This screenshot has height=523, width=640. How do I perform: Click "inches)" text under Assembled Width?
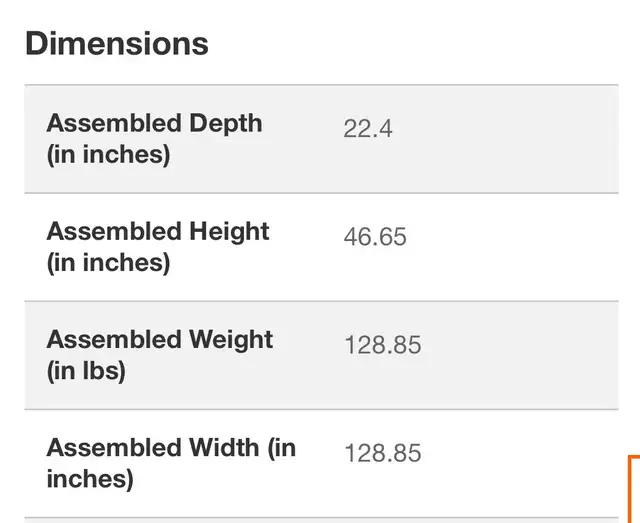[x=90, y=478]
